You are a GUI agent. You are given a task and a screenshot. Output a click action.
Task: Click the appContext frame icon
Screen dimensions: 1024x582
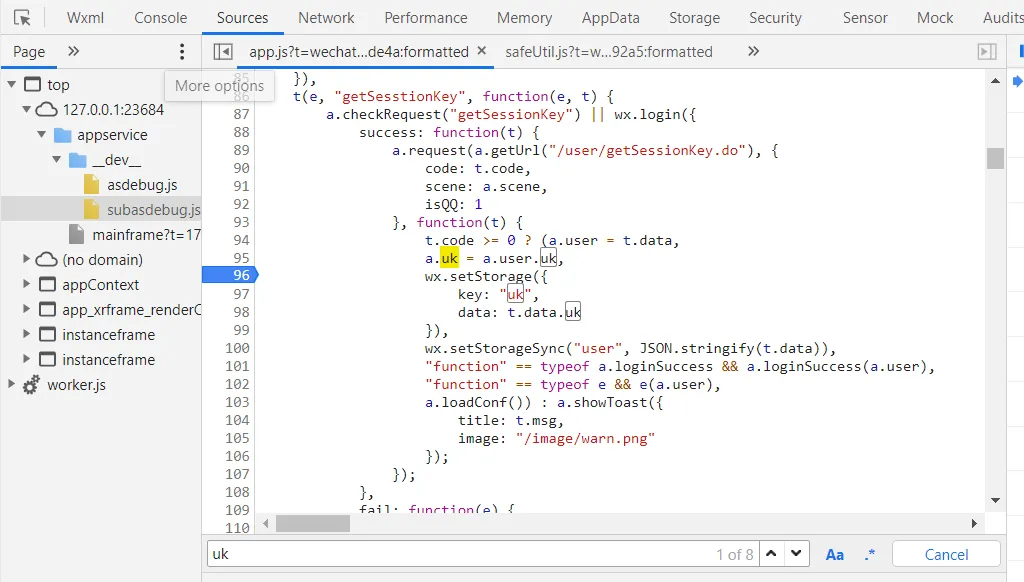point(47,284)
